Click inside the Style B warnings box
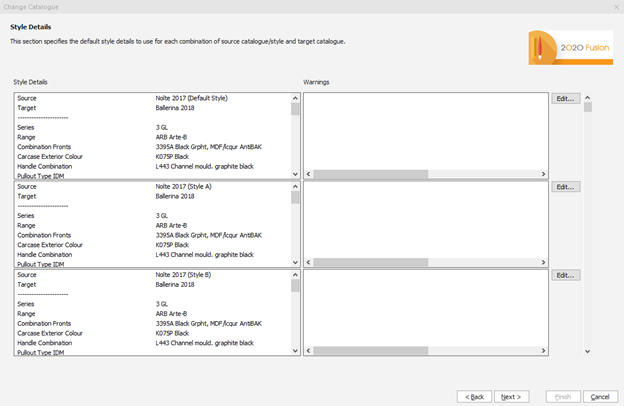This screenshot has height=406, width=624. click(x=426, y=308)
